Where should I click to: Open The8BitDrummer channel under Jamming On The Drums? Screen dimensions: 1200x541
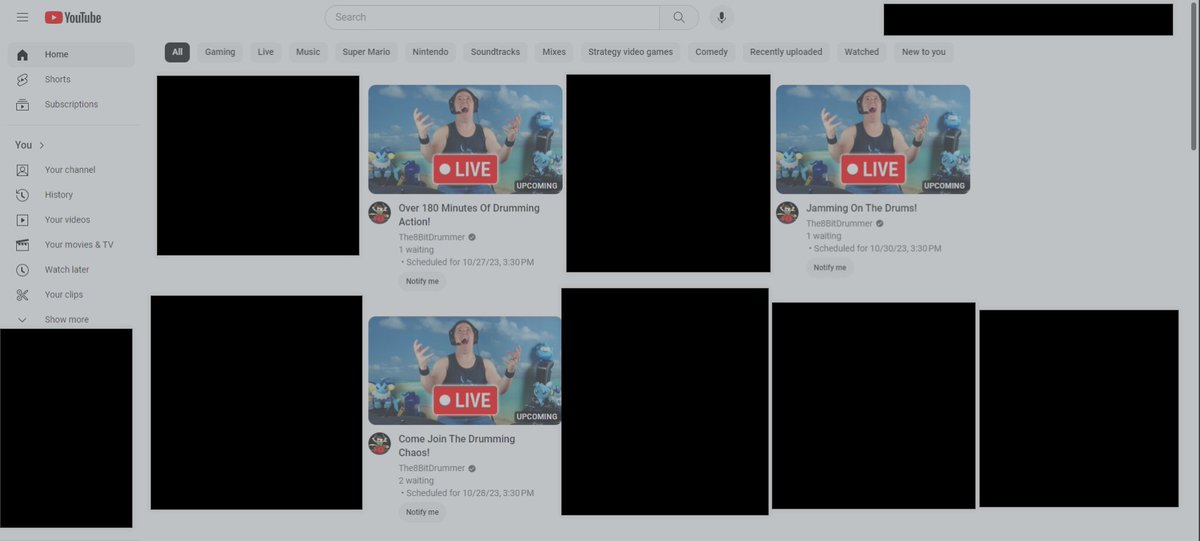[x=839, y=223]
